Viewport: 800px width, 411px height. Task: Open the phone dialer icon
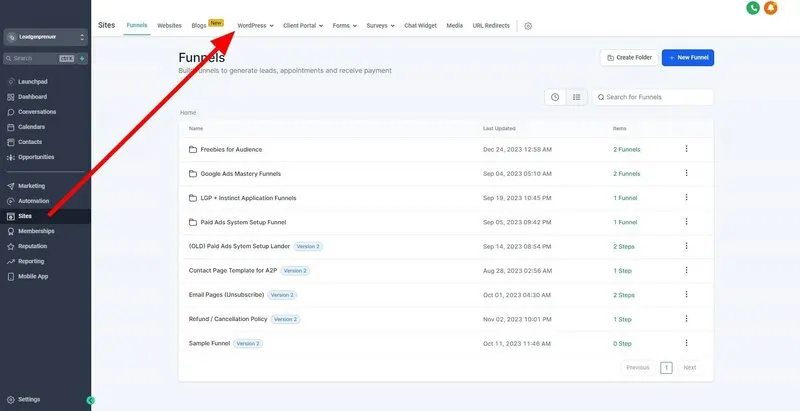pos(753,8)
